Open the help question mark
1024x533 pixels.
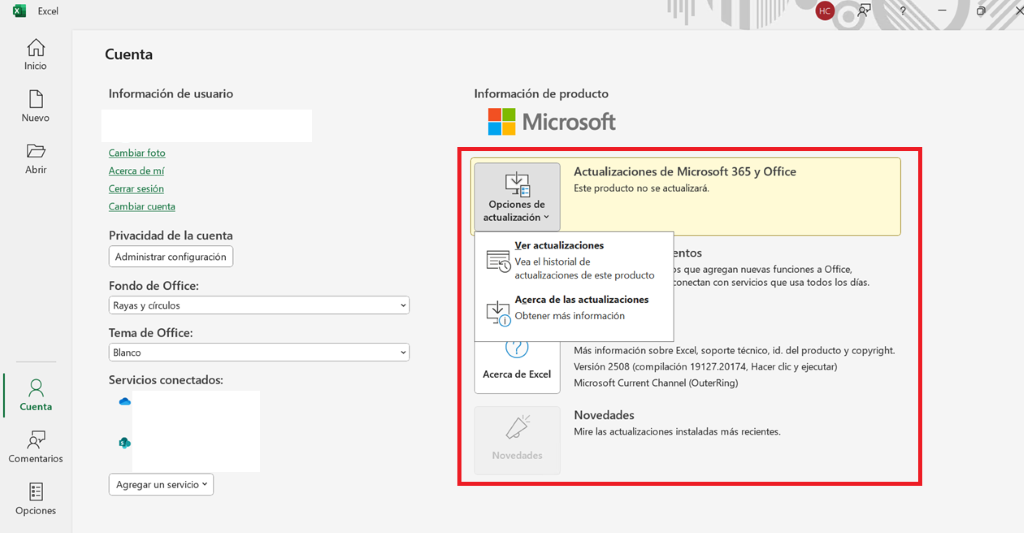(x=903, y=10)
